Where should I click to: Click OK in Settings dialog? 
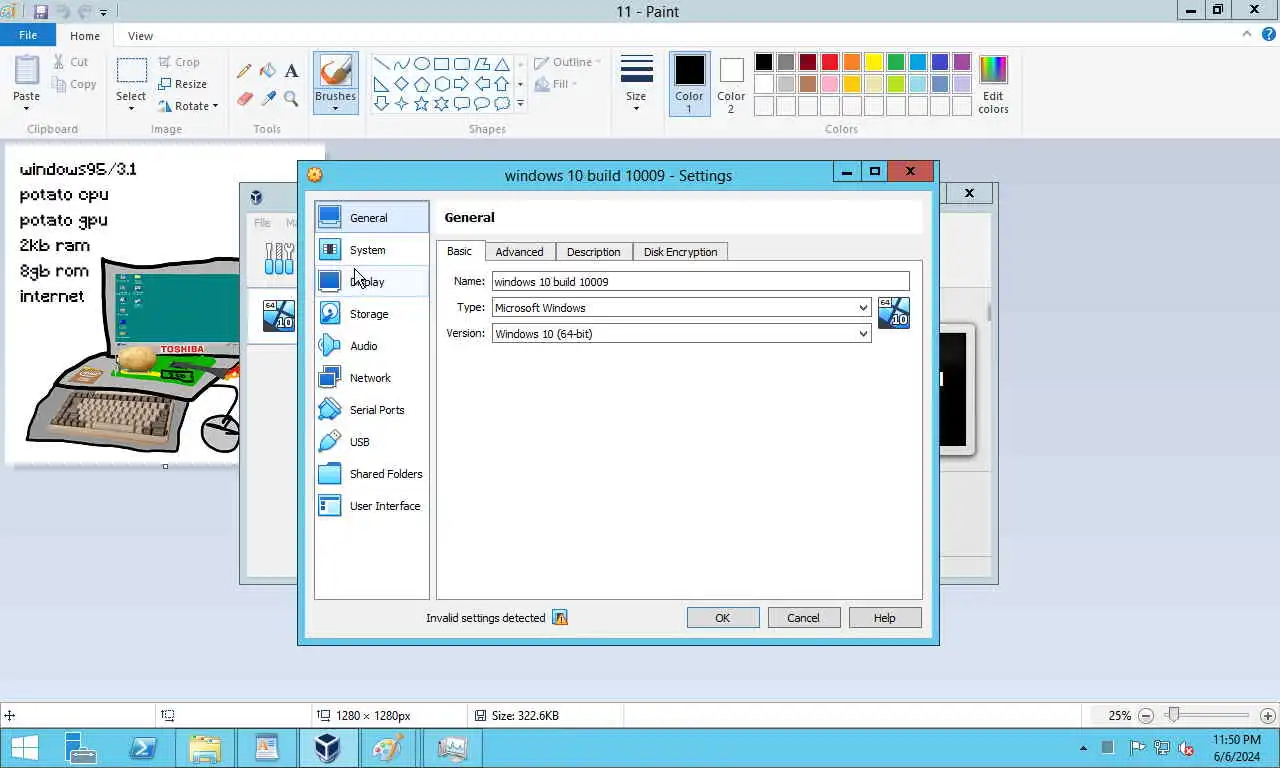(x=723, y=618)
